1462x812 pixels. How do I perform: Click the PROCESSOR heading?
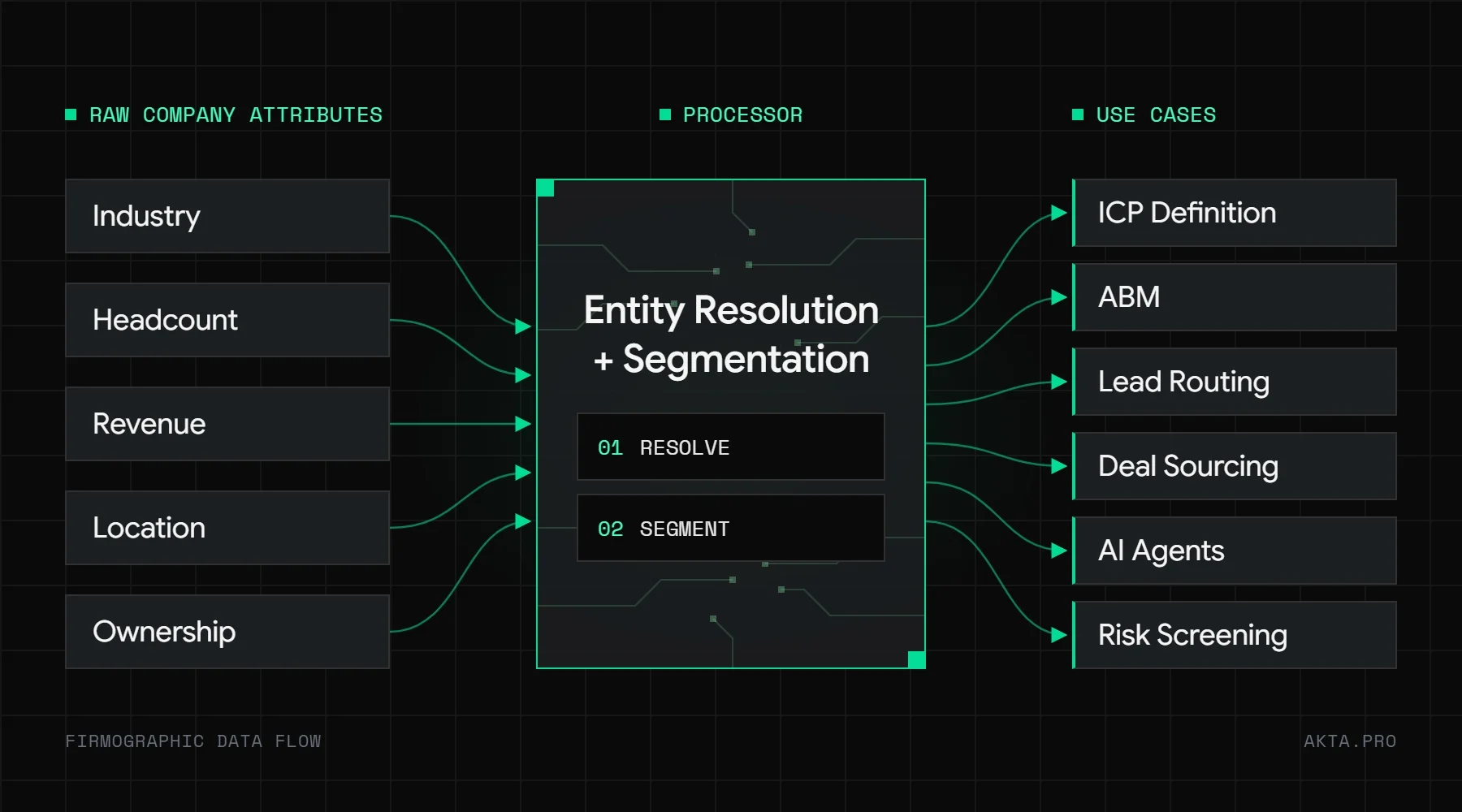pos(742,115)
